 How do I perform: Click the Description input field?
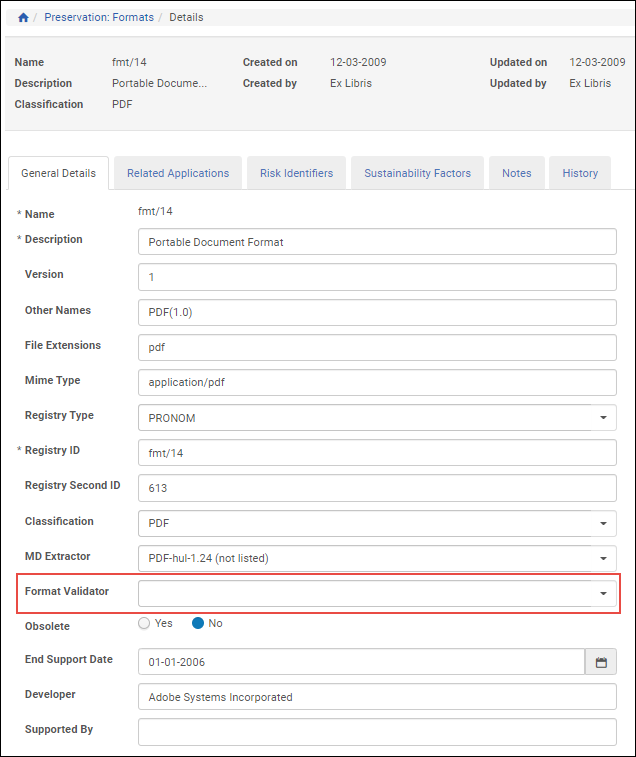(x=376, y=242)
